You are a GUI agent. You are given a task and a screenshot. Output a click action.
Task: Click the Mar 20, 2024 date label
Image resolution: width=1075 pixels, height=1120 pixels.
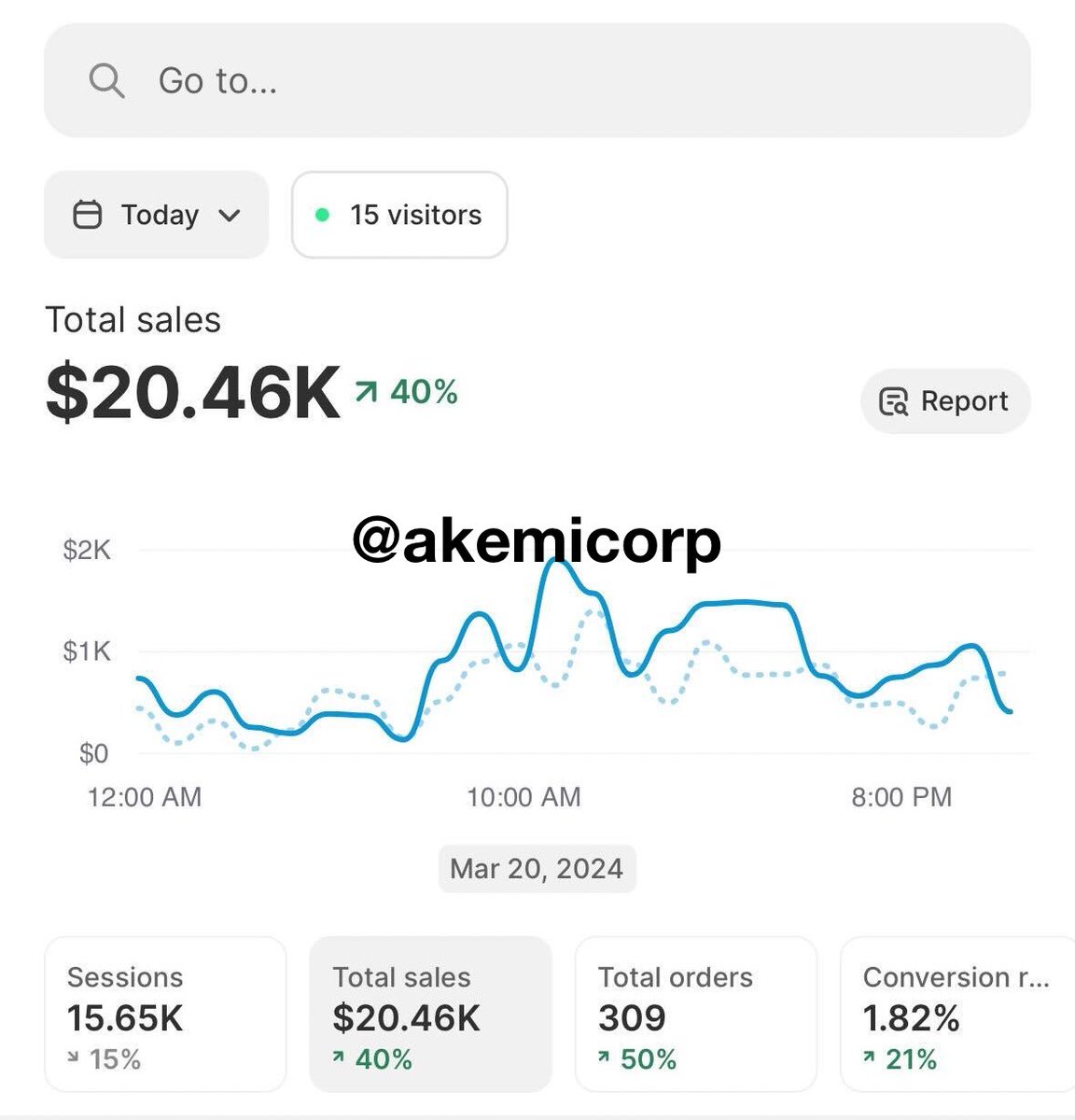click(537, 869)
